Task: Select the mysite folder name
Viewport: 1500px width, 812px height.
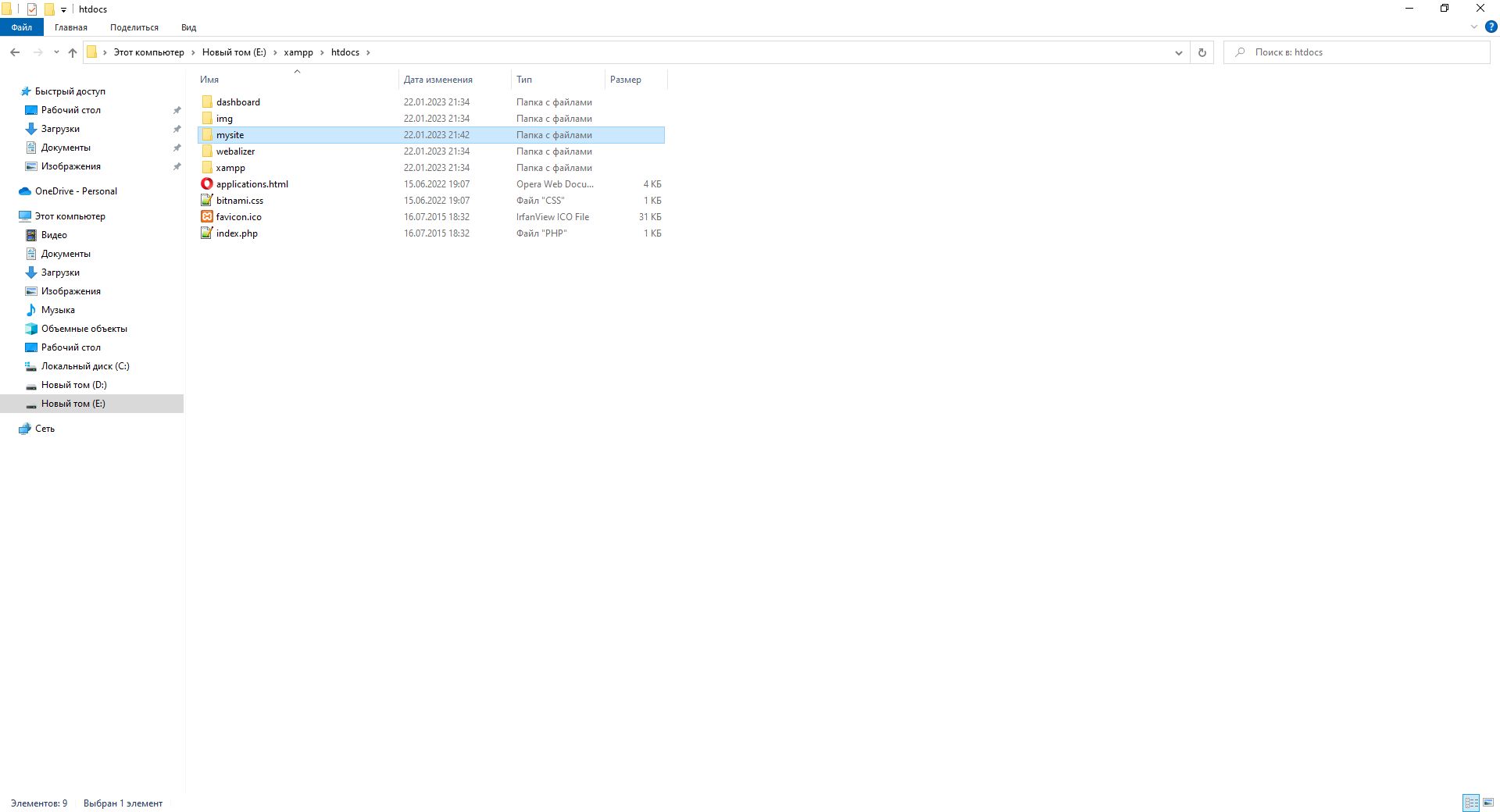Action: point(230,135)
